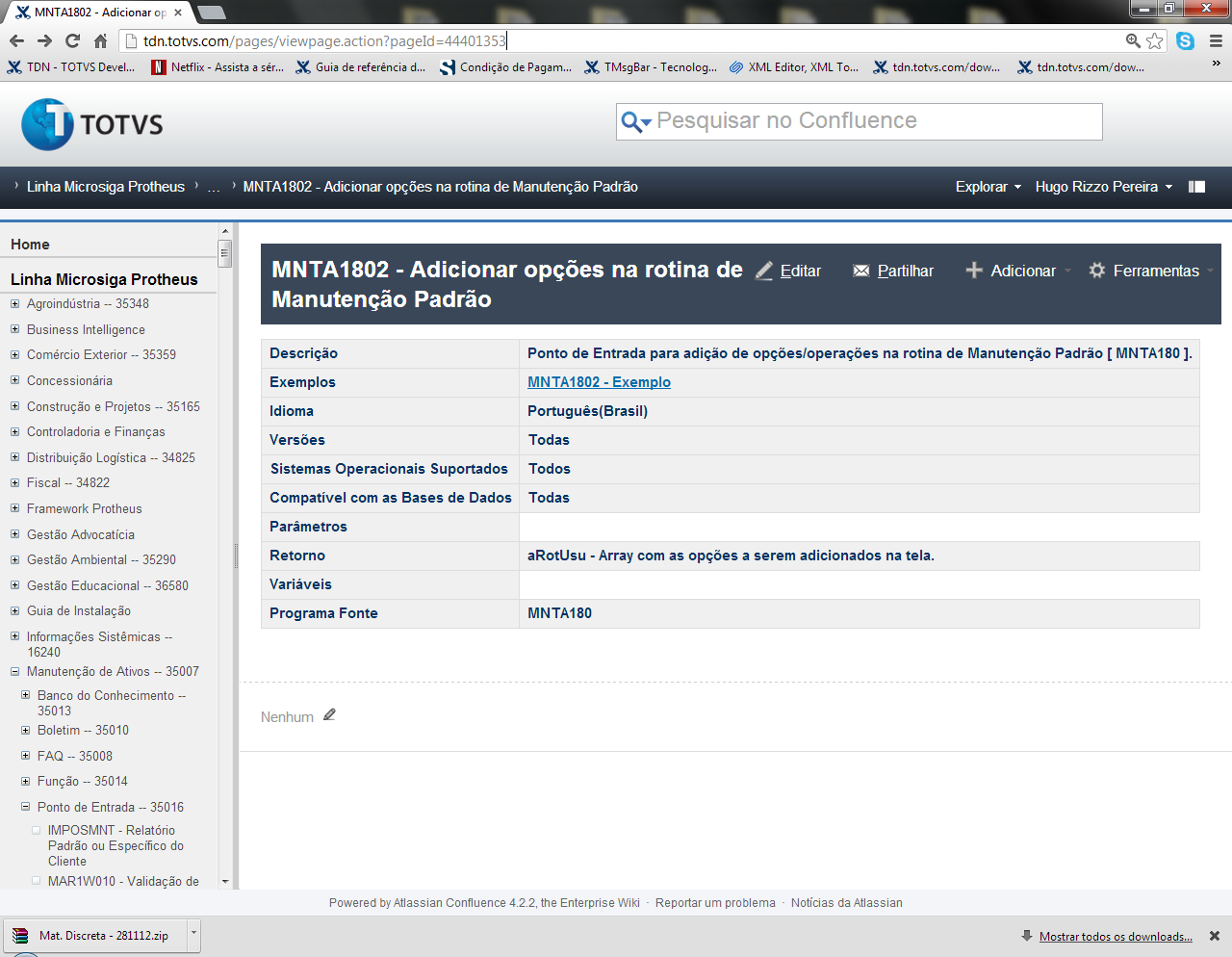Open the TDN - TOTVS Devel bookmark
The image size is (1232, 957).
(x=72, y=67)
